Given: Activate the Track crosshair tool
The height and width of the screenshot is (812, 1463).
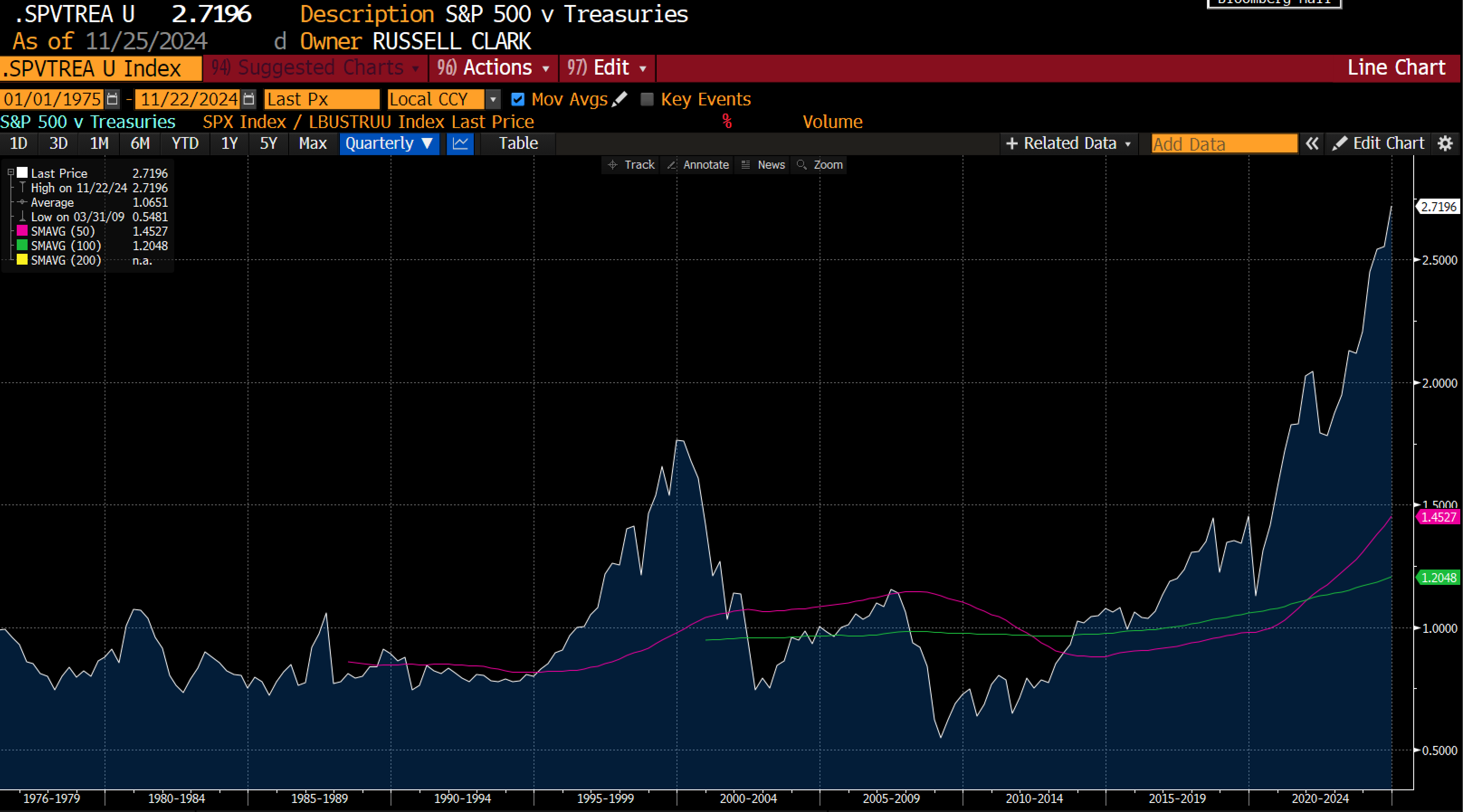Looking at the screenshot, I should [631, 165].
